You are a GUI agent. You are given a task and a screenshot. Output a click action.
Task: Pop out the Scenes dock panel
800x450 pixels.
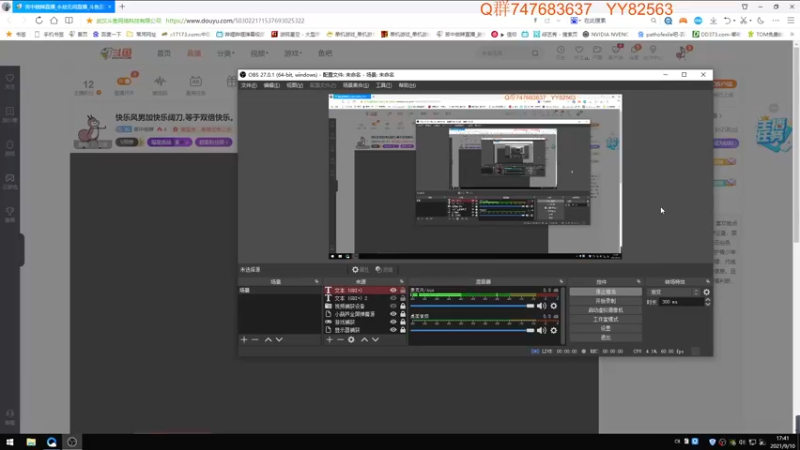(x=316, y=282)
